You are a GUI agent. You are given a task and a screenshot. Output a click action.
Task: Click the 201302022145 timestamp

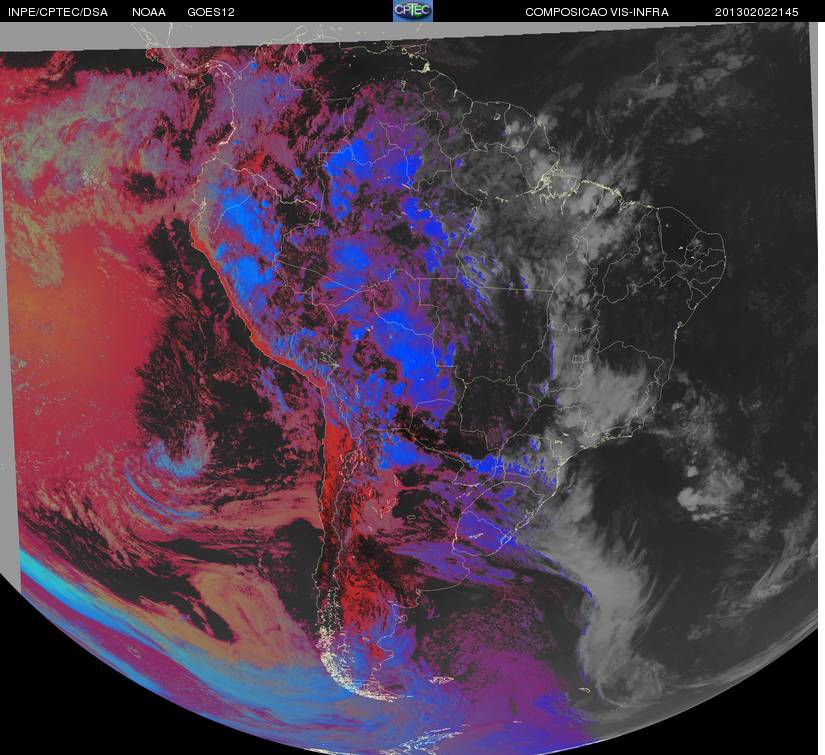point(757,12)
